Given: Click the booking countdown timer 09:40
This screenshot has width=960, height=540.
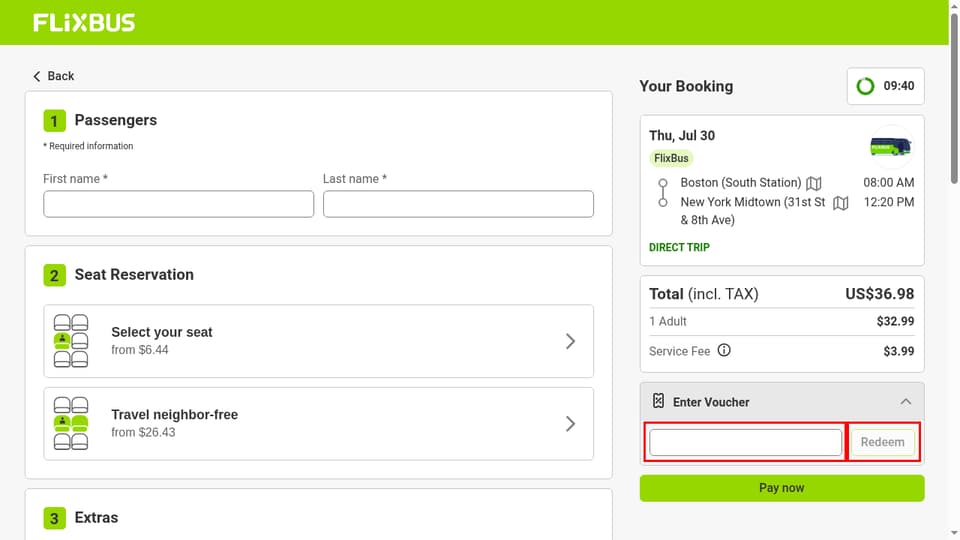Looking at the screenshot, I should click(885, 86).
